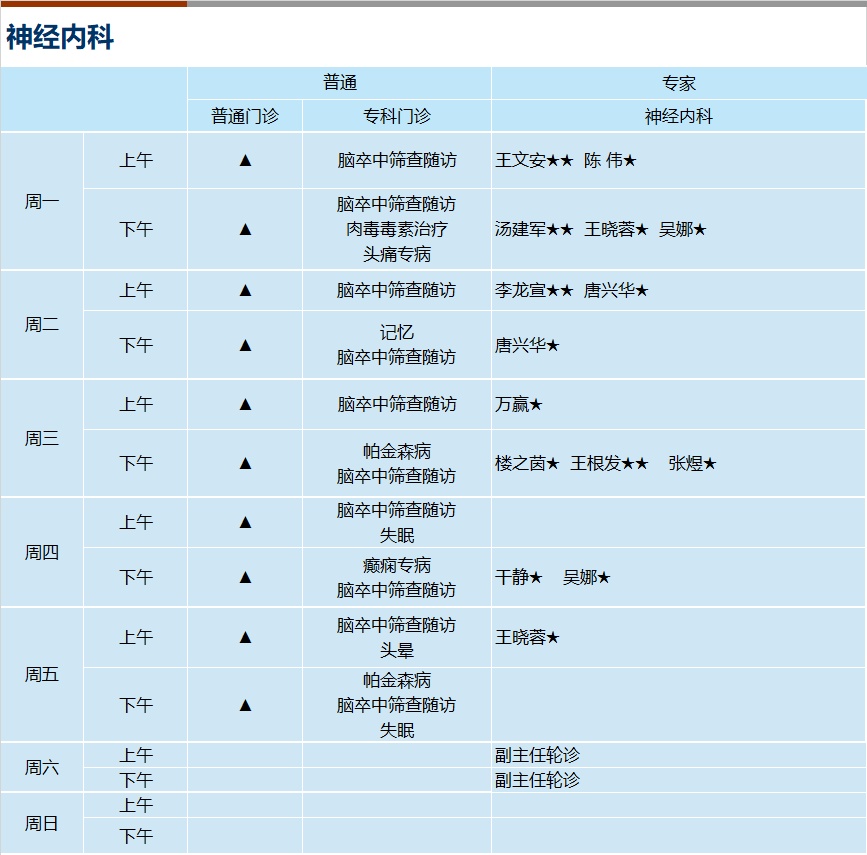This screenshot has width=867, height=855.
Task: Click 头痛专病 in Monday afternoon clinics
Action: (x=396, y=254)
